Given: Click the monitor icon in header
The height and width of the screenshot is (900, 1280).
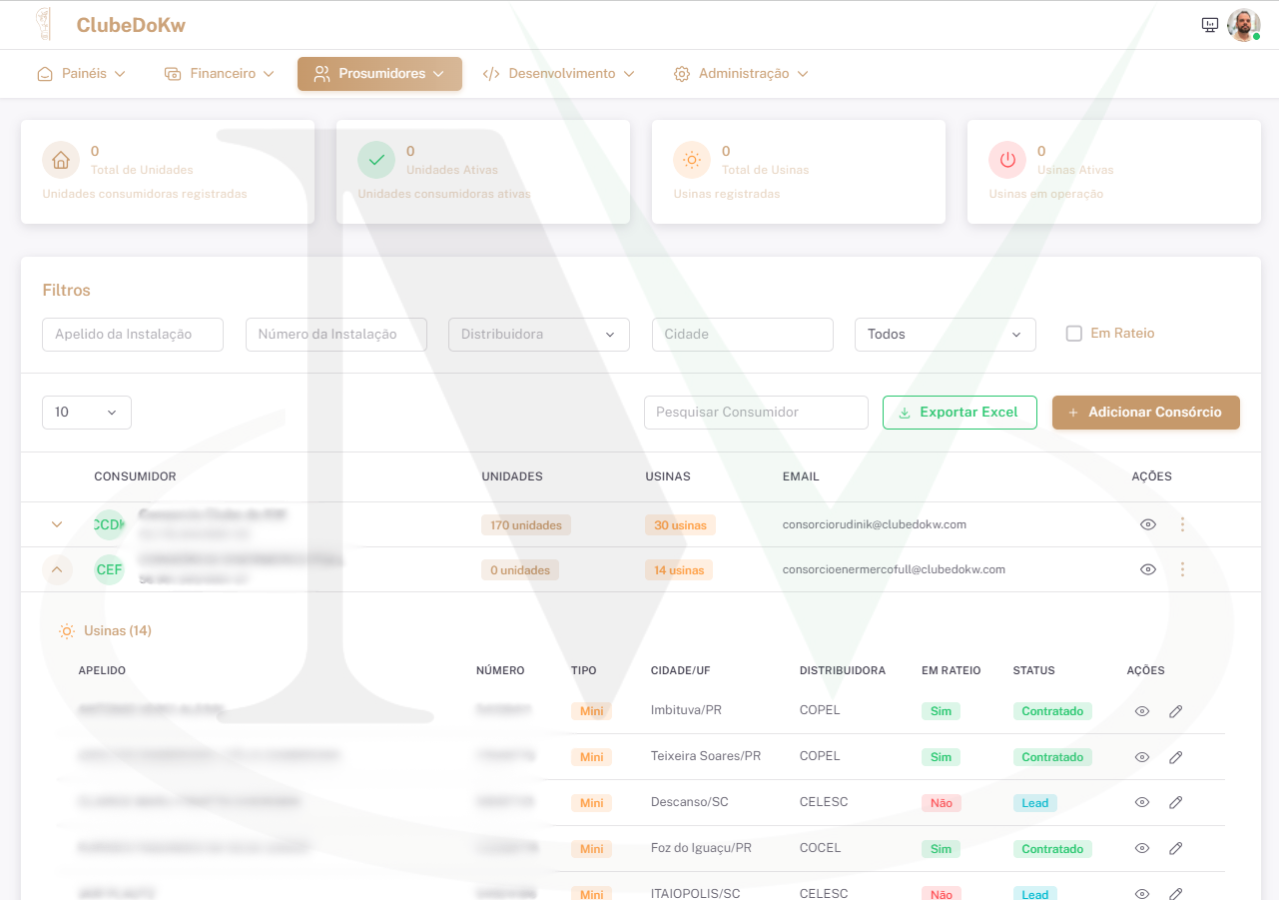Looking at the screenshot, I should tap(1210, 25).
